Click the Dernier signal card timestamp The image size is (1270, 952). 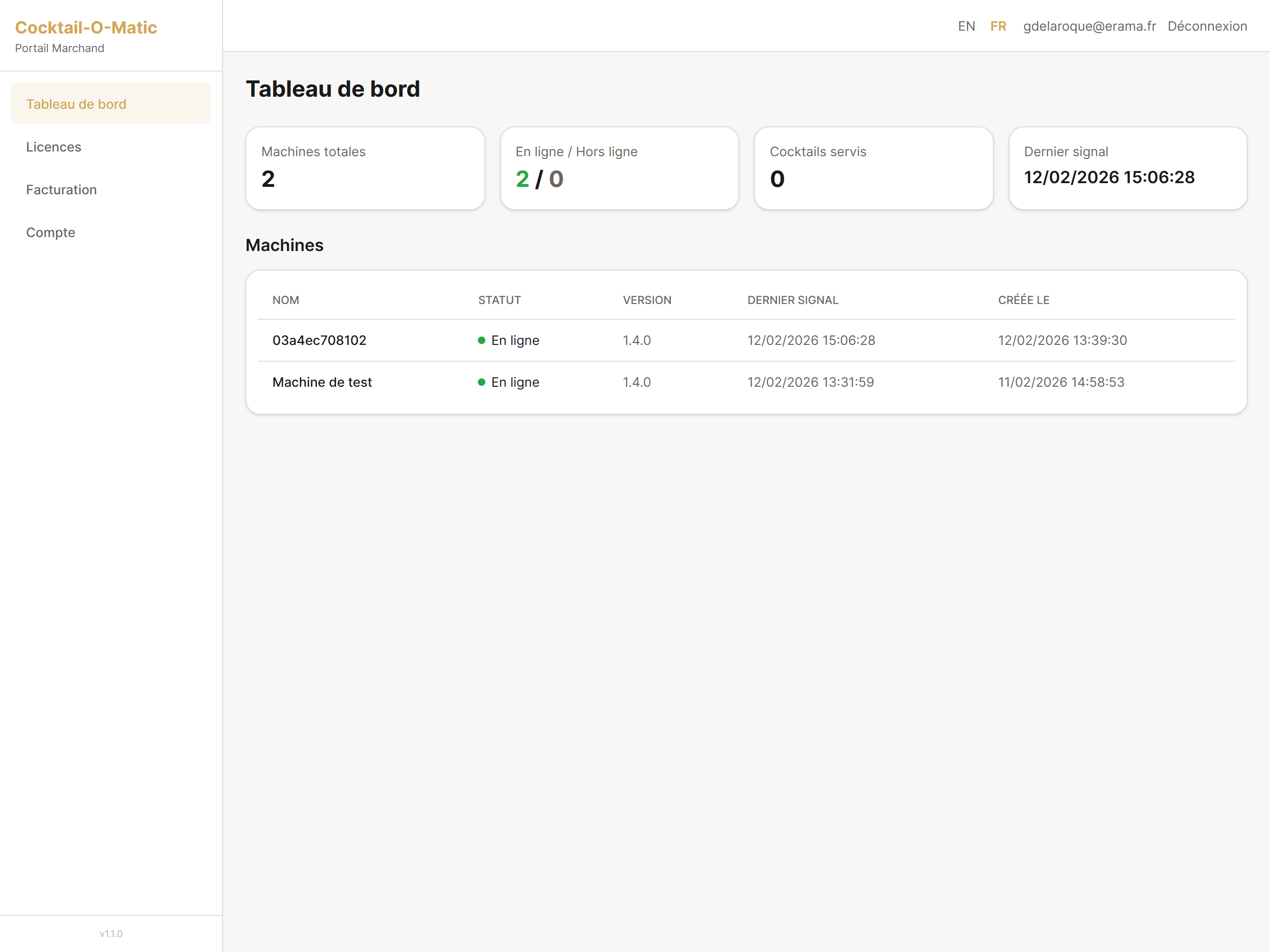[x=1109, y=178]
